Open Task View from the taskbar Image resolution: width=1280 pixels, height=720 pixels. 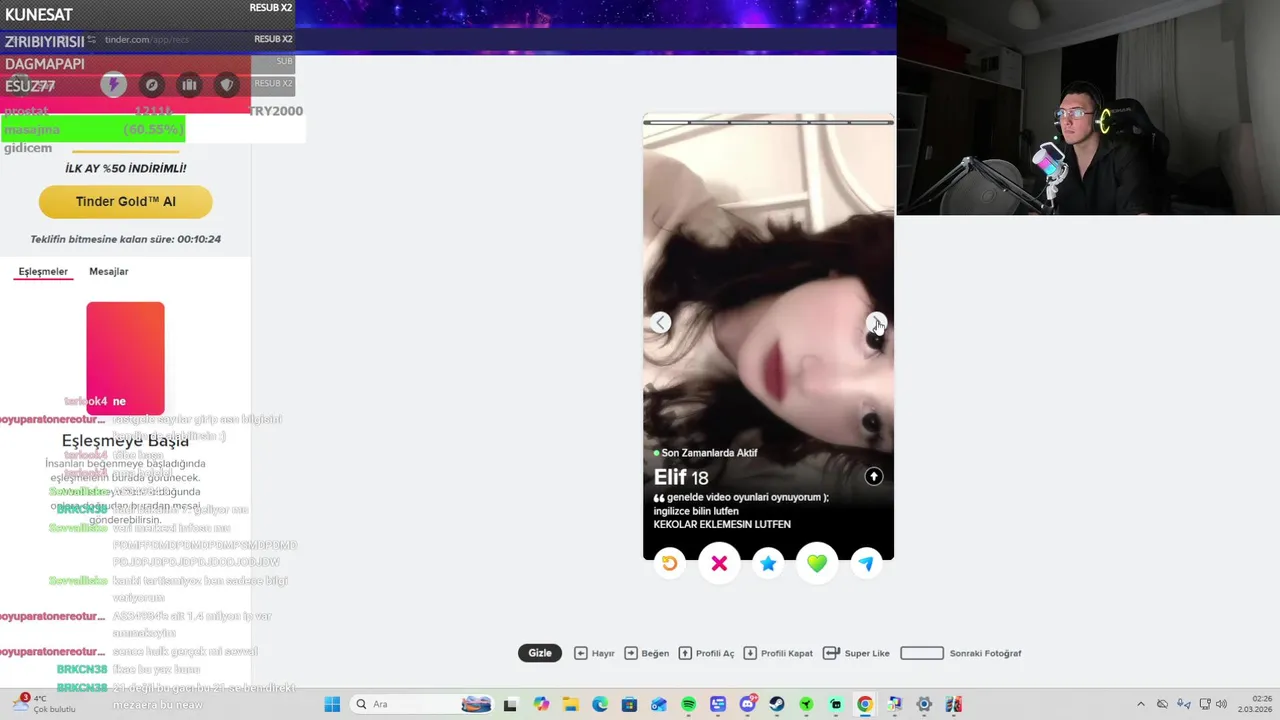(x=511, y=704)
